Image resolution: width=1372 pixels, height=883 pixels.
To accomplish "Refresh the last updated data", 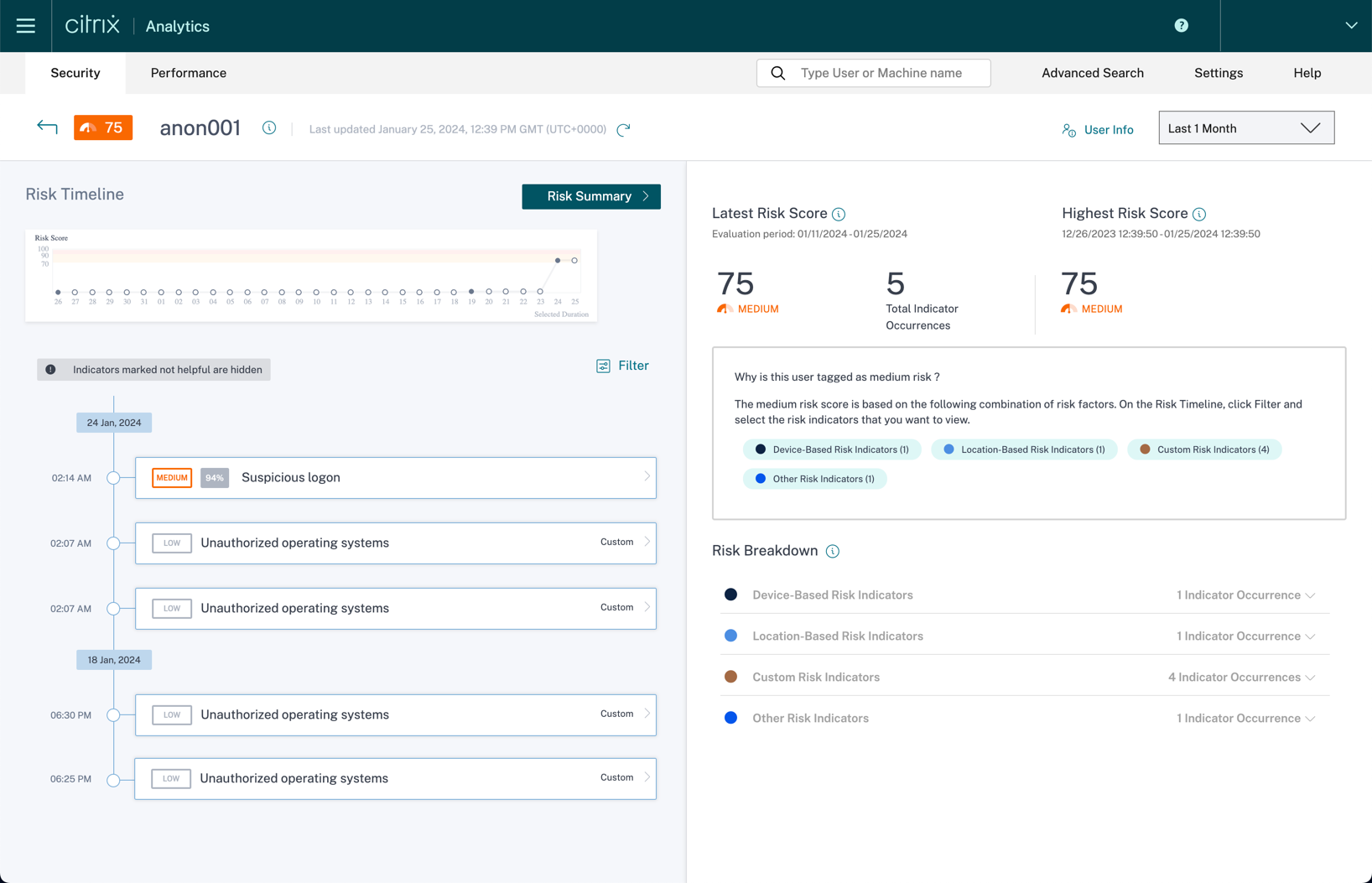I will pyautogui.click(x=623, y=130).
